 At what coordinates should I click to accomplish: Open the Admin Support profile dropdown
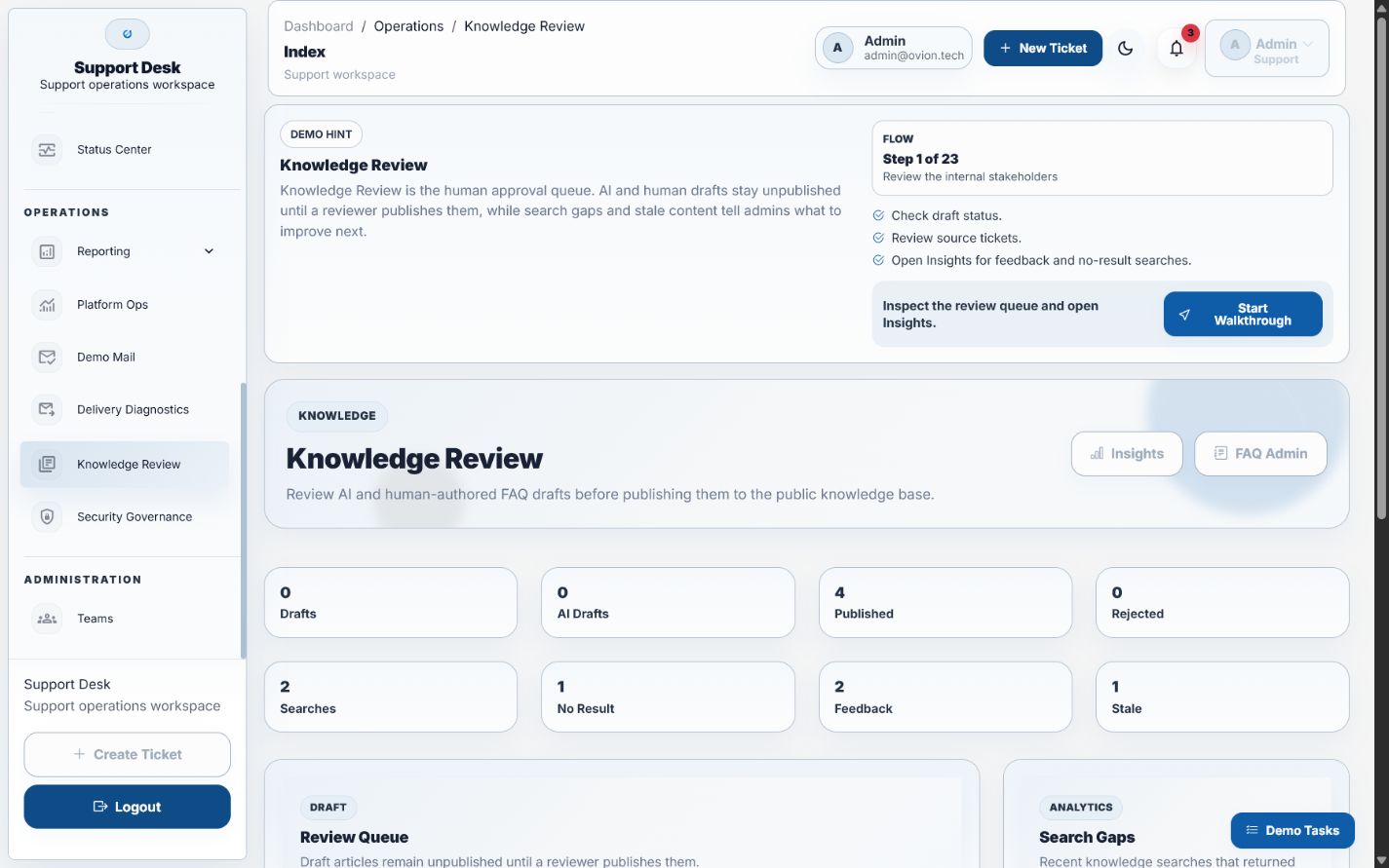[x=1267, y=48]
